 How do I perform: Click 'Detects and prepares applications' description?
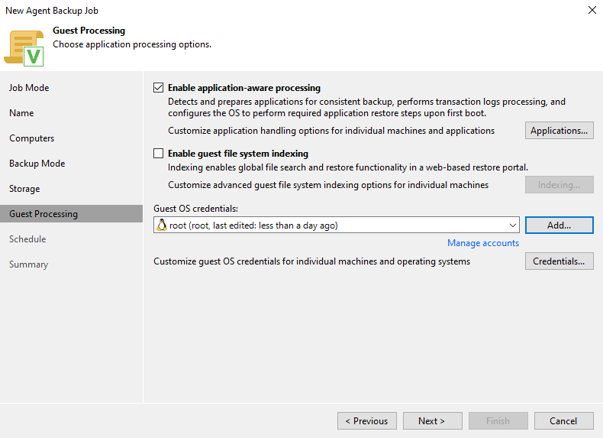[x=366, y=107]
